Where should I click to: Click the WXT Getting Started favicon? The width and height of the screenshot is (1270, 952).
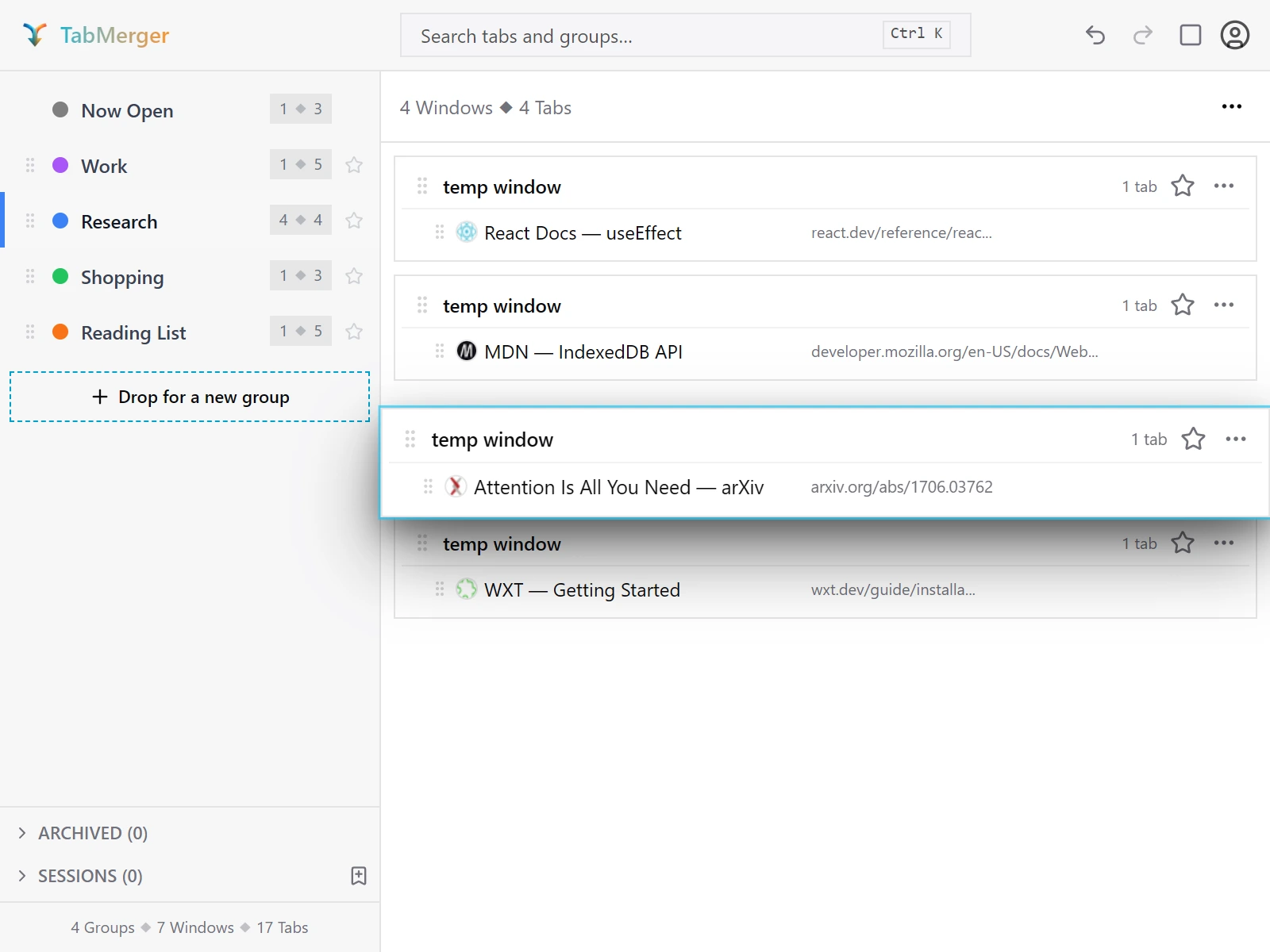(x=467, y=589)
